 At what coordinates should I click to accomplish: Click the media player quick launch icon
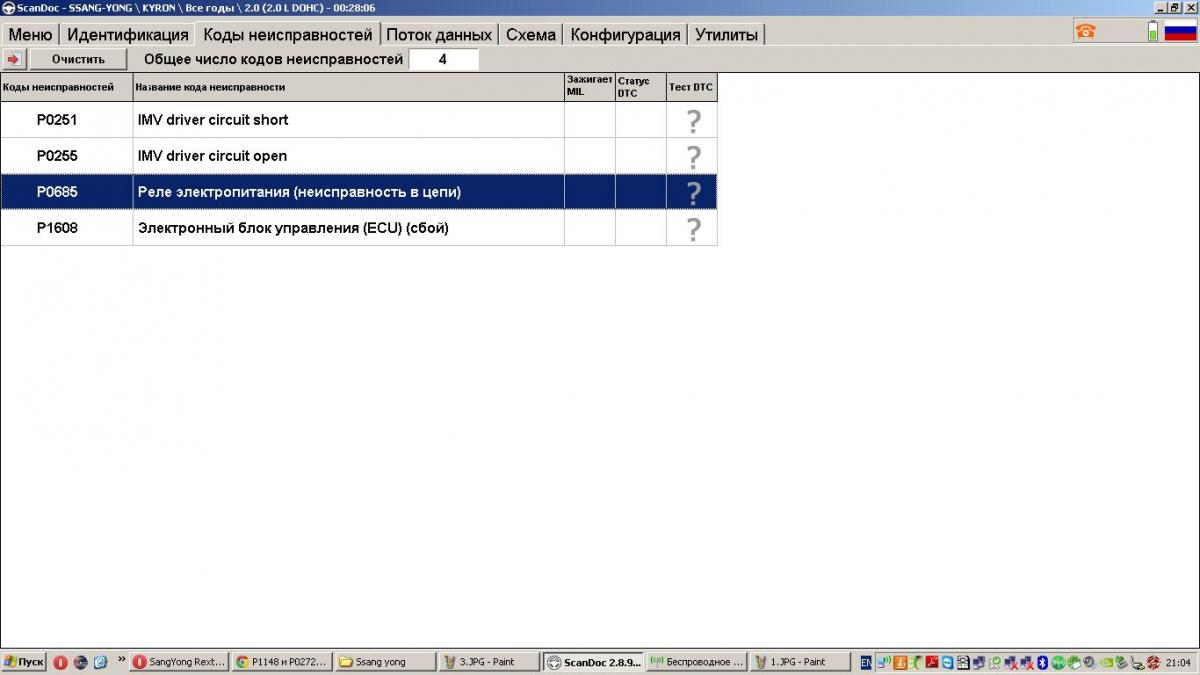[81, 662]
